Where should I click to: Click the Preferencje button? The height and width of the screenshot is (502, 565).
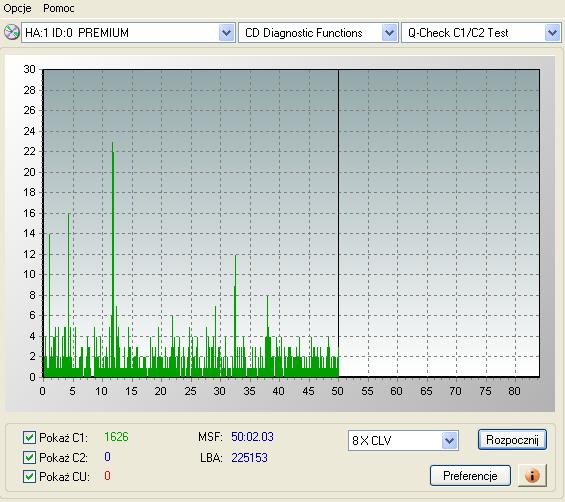click(x=470, y=476)
